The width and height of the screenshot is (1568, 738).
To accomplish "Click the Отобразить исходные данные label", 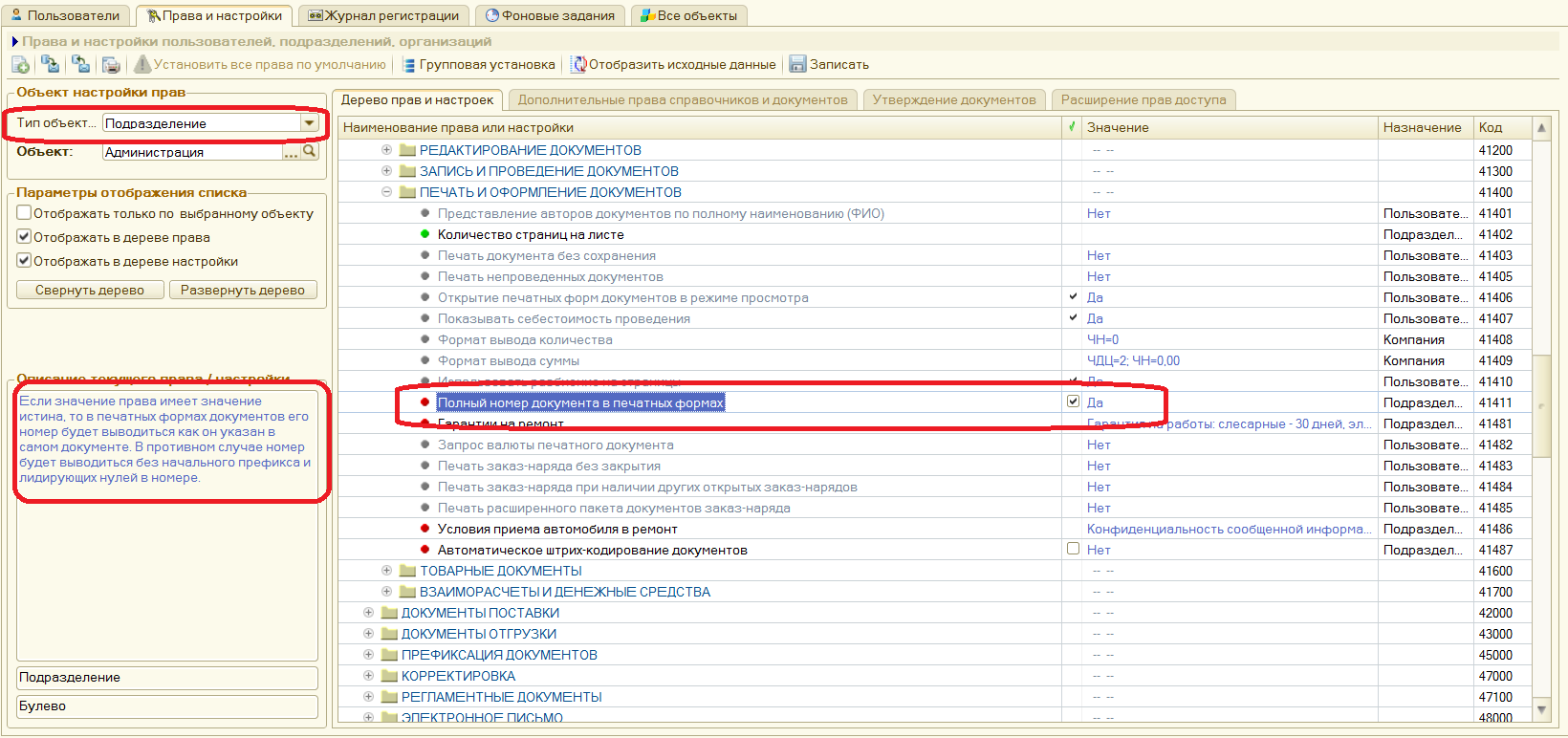I will point(683,65).
